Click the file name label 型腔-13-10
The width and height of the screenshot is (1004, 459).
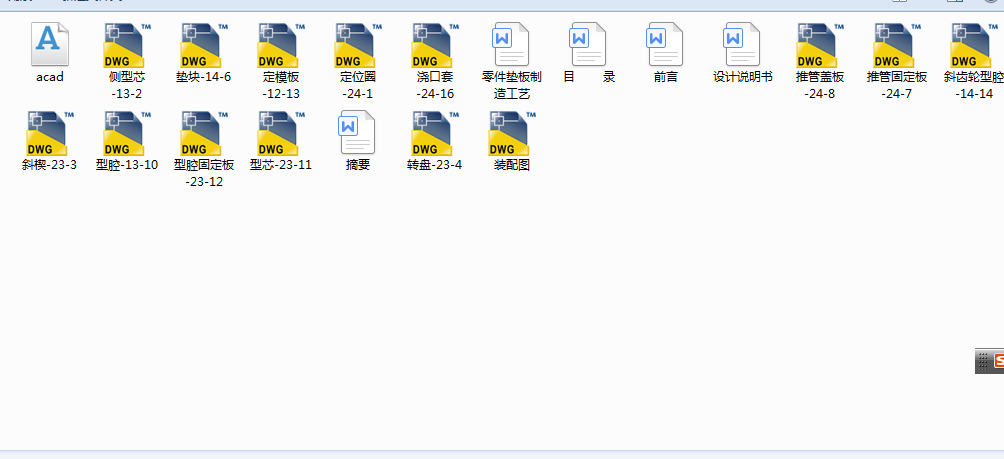pyautogui.click(x=127, y=165)
